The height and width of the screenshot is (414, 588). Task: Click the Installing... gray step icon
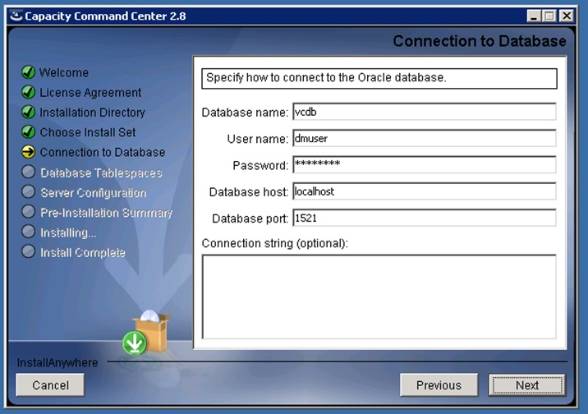point(28,231)
